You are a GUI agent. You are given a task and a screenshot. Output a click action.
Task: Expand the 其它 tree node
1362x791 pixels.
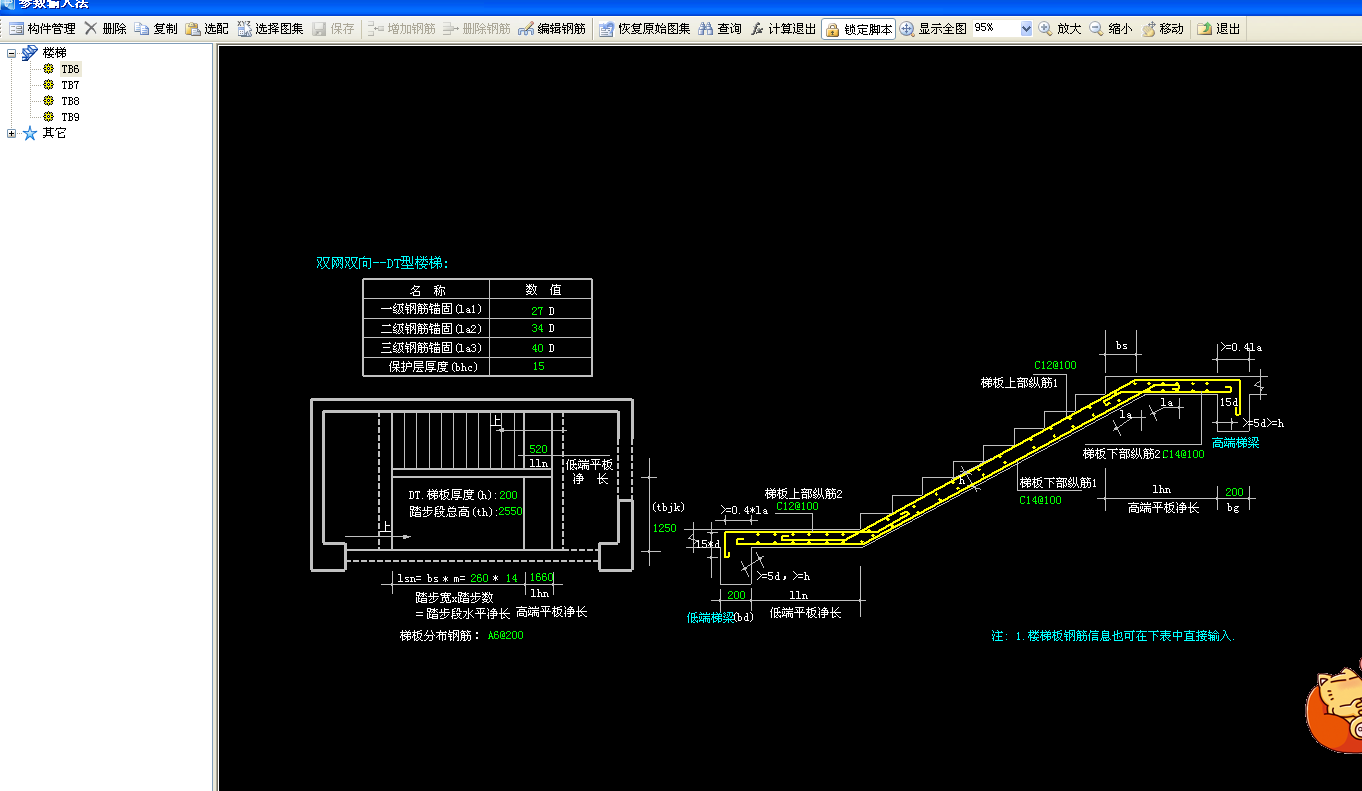coord(12,133)
